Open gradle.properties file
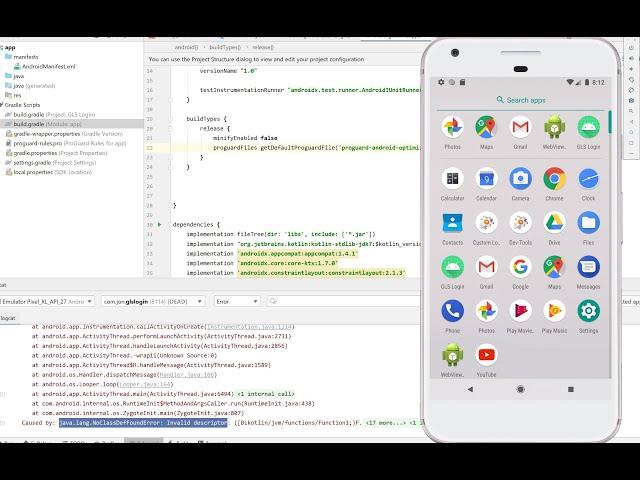The height and width of the screenshot is (480, 640). [56, 153]
